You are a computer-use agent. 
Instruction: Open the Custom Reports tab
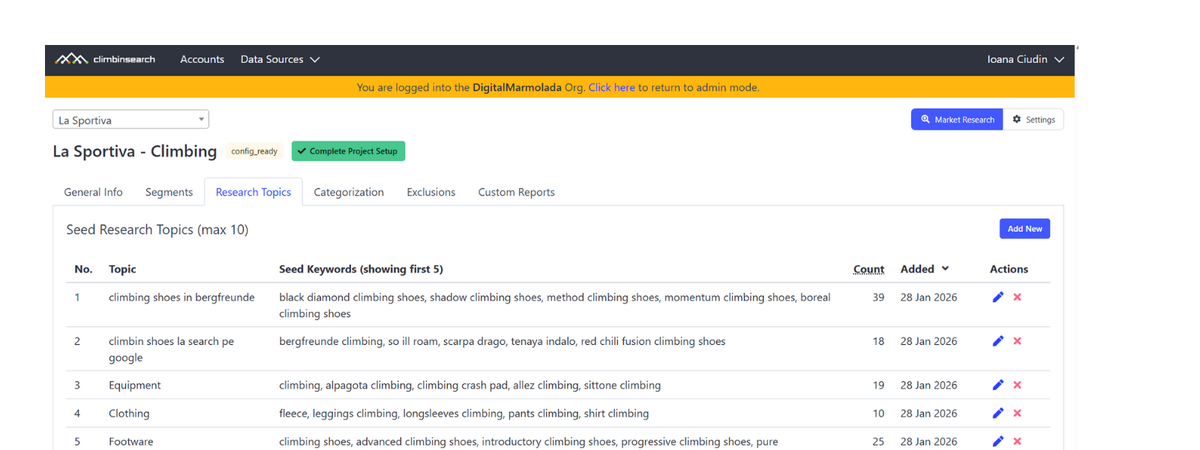[516, 192]
